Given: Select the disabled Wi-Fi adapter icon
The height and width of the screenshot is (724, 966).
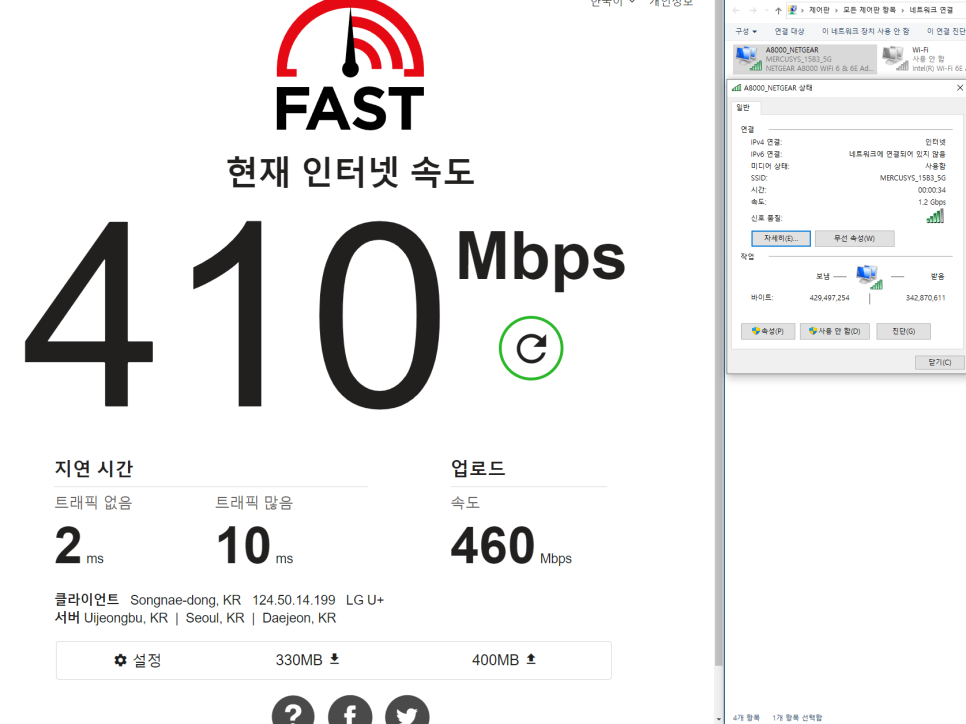Looking at the screenshot, I should point(894,58).
